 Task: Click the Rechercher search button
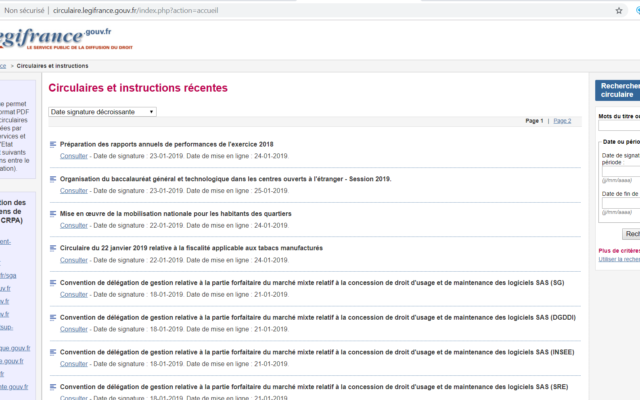point(631,234)
